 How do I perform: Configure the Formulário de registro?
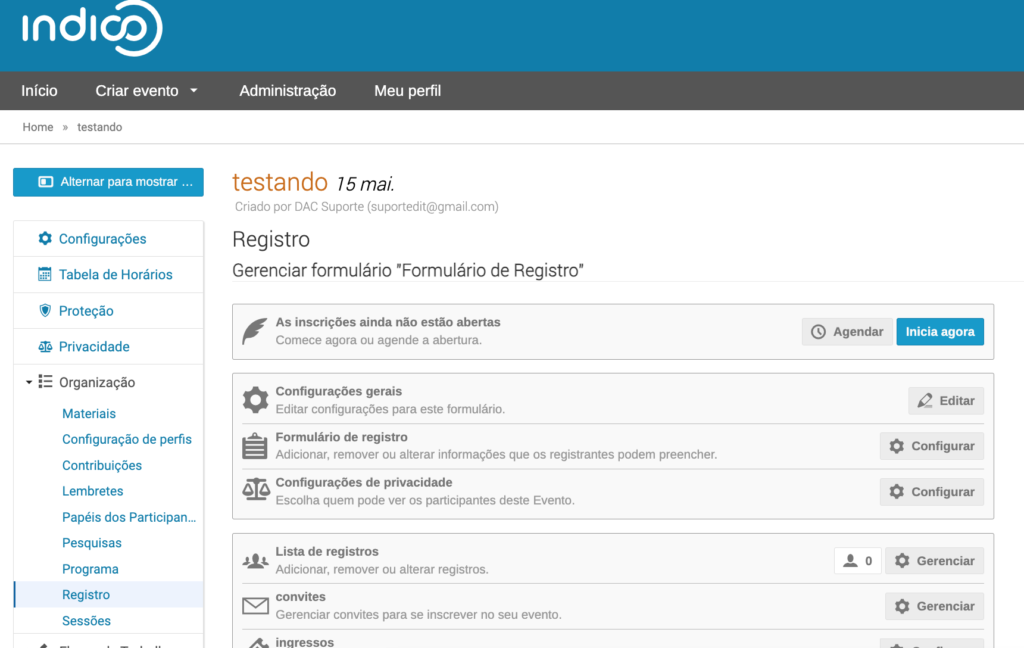[932, 446]
